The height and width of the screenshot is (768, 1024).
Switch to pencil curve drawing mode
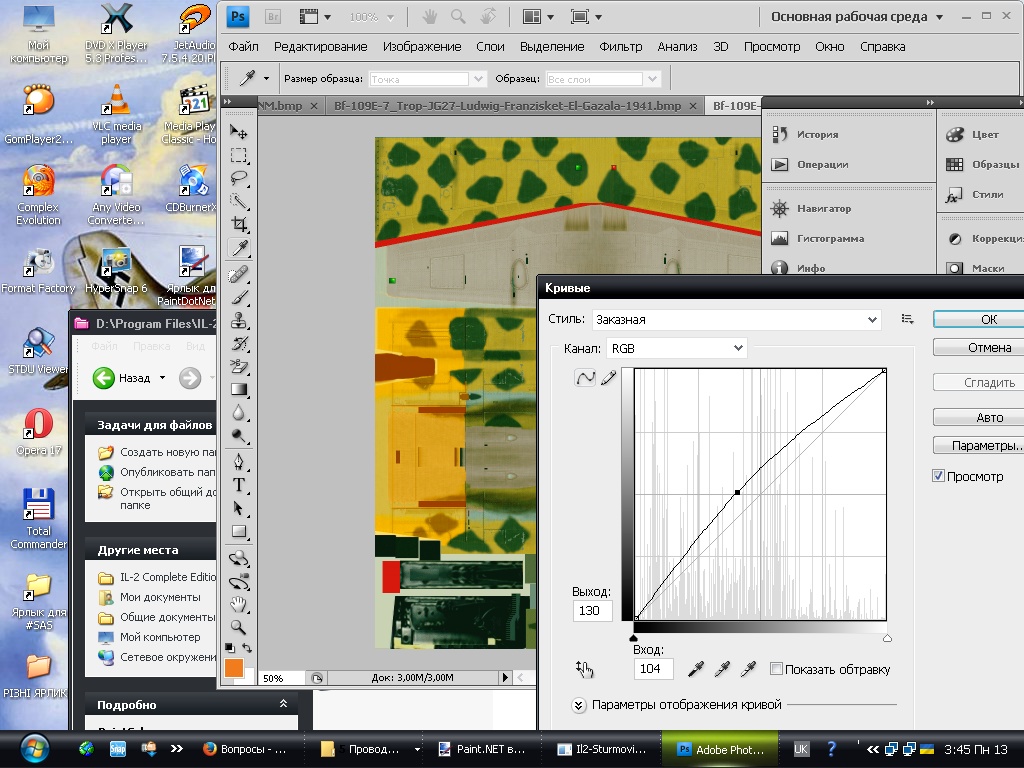point(608,378)
